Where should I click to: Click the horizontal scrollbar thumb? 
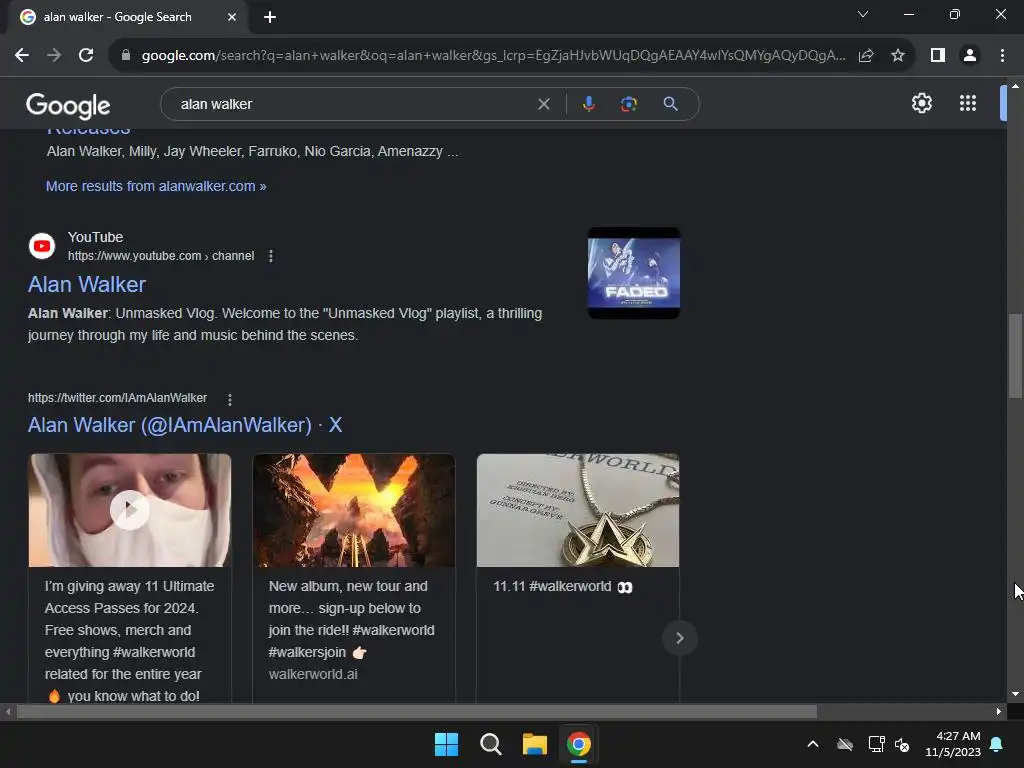417,712
